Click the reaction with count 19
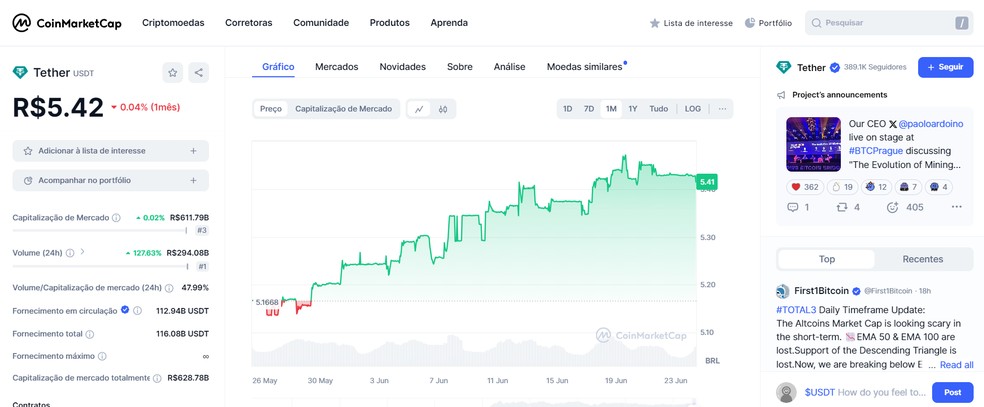Image resolution: width=984 pixels, height=407 pixels. pyautogui.click(x=842, y=187)
